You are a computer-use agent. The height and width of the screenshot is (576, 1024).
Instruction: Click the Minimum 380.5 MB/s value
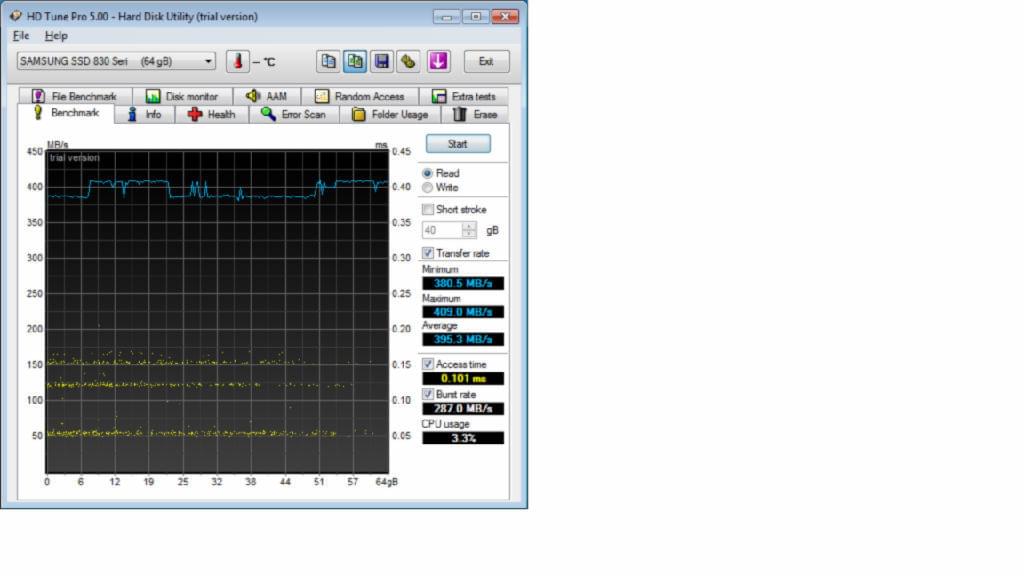463,283
